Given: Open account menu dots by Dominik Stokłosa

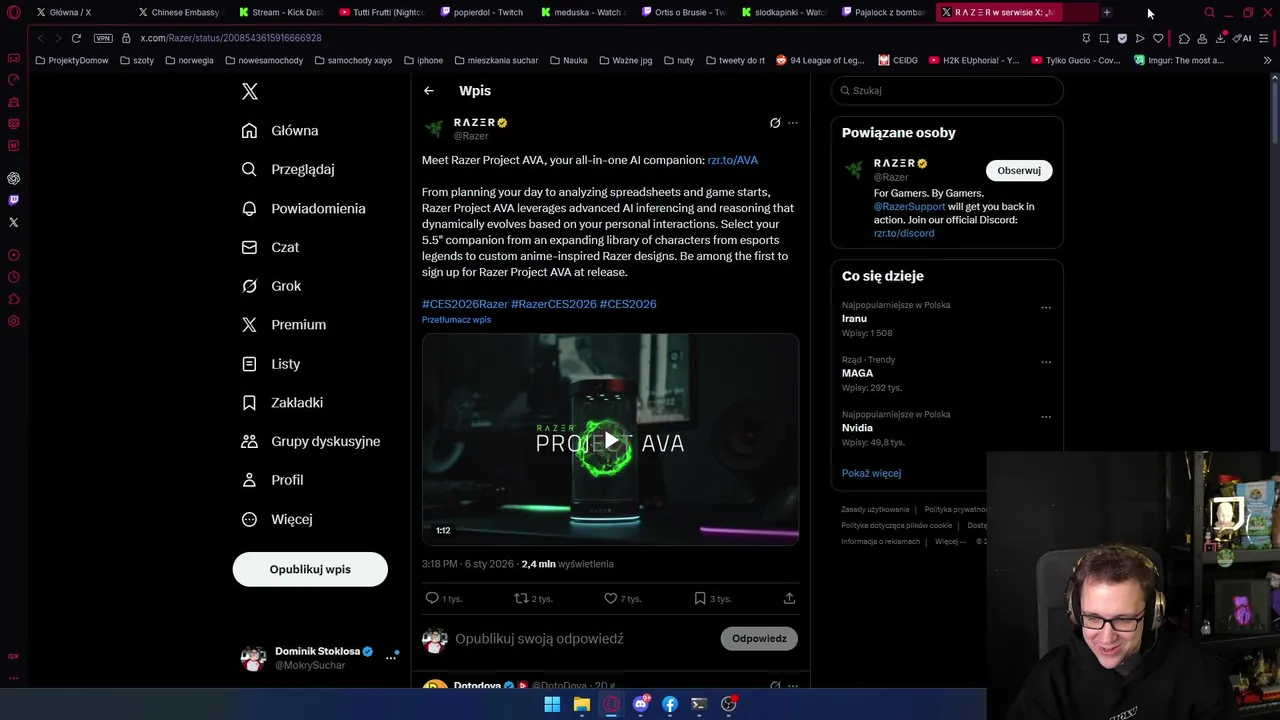Looking at the screenshot, I should pos(391,658).
